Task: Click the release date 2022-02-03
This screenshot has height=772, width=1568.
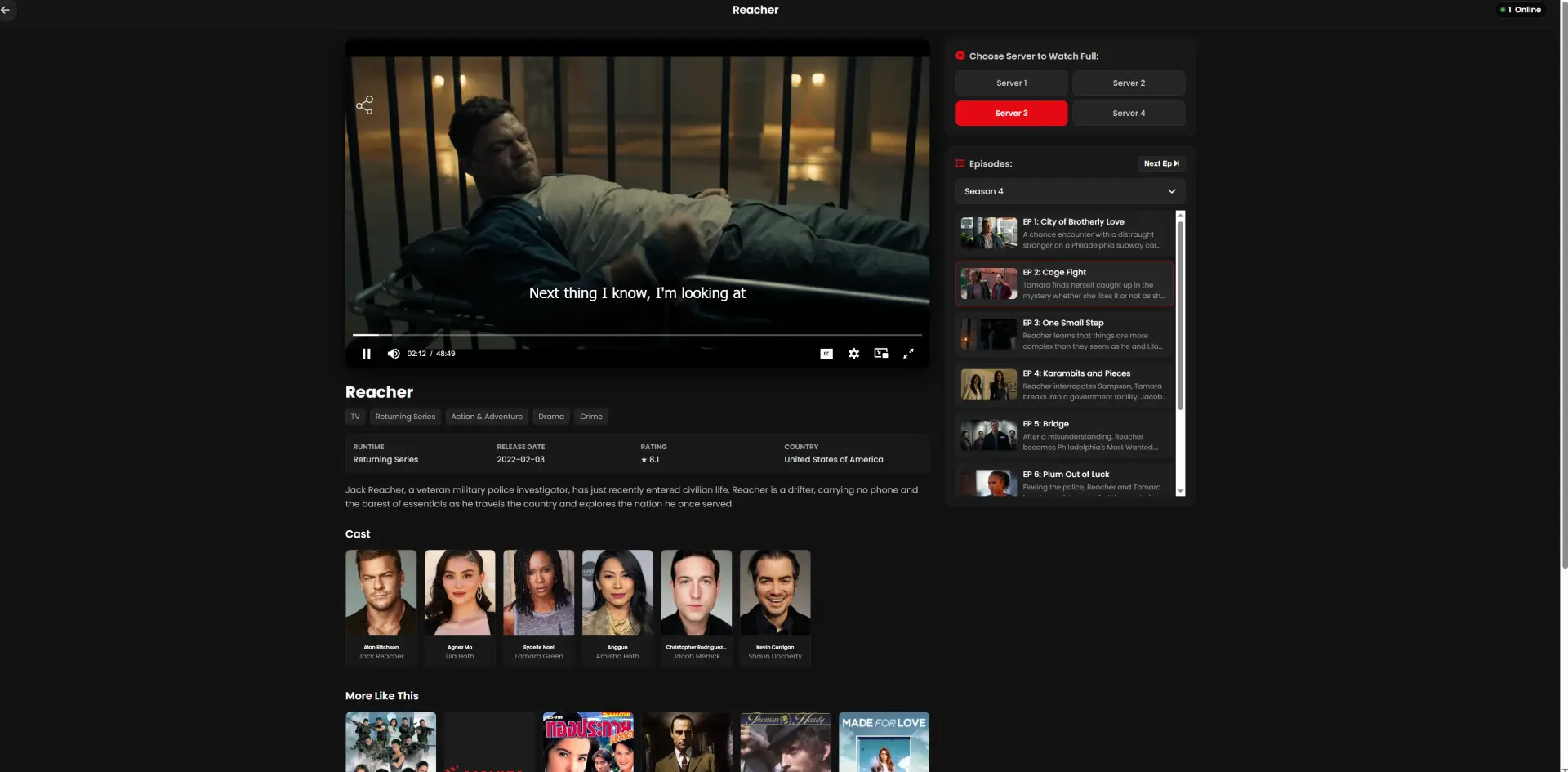Action: coord(521,460)
